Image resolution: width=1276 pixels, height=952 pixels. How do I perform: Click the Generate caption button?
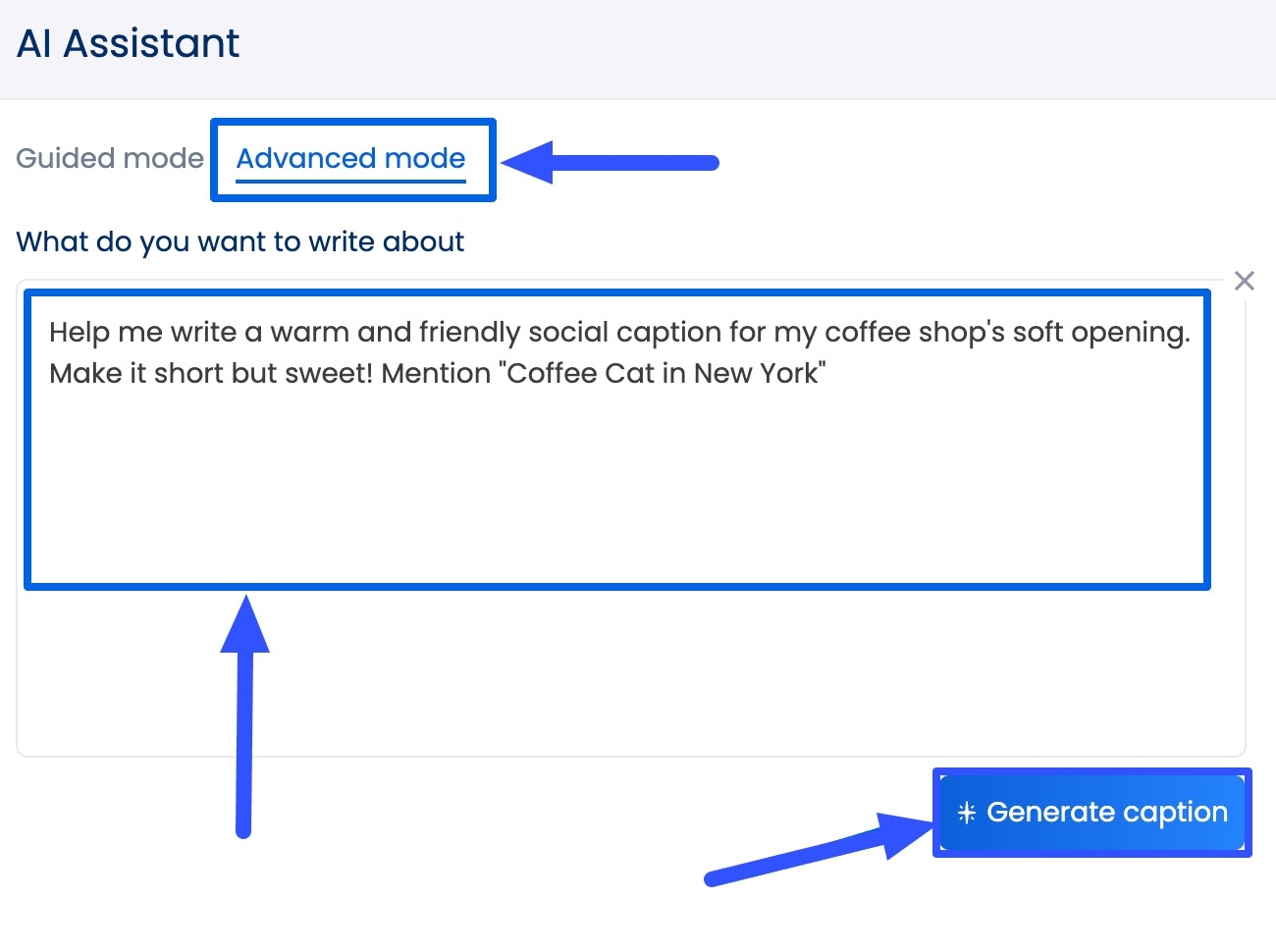point(1091,812)
